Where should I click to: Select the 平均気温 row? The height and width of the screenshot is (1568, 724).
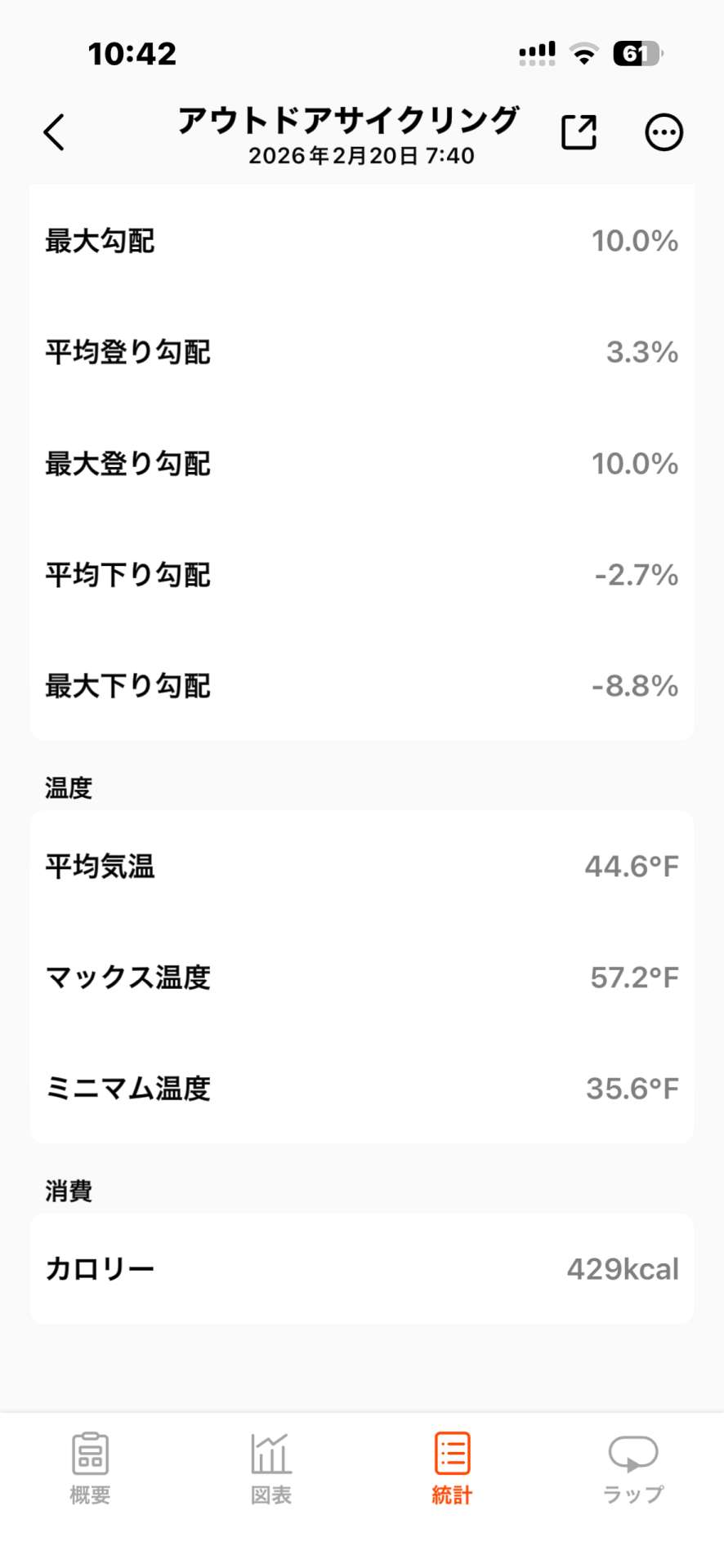tap(361, 866)
